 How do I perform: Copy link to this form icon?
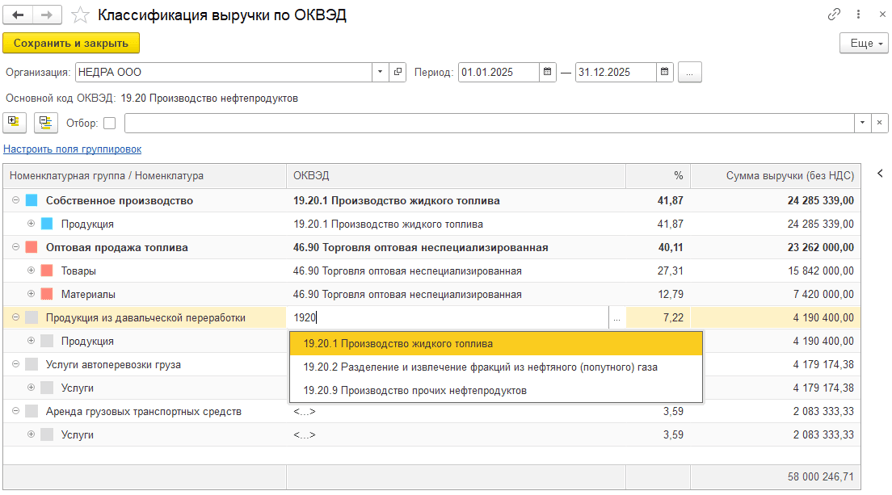coord(834,15)
